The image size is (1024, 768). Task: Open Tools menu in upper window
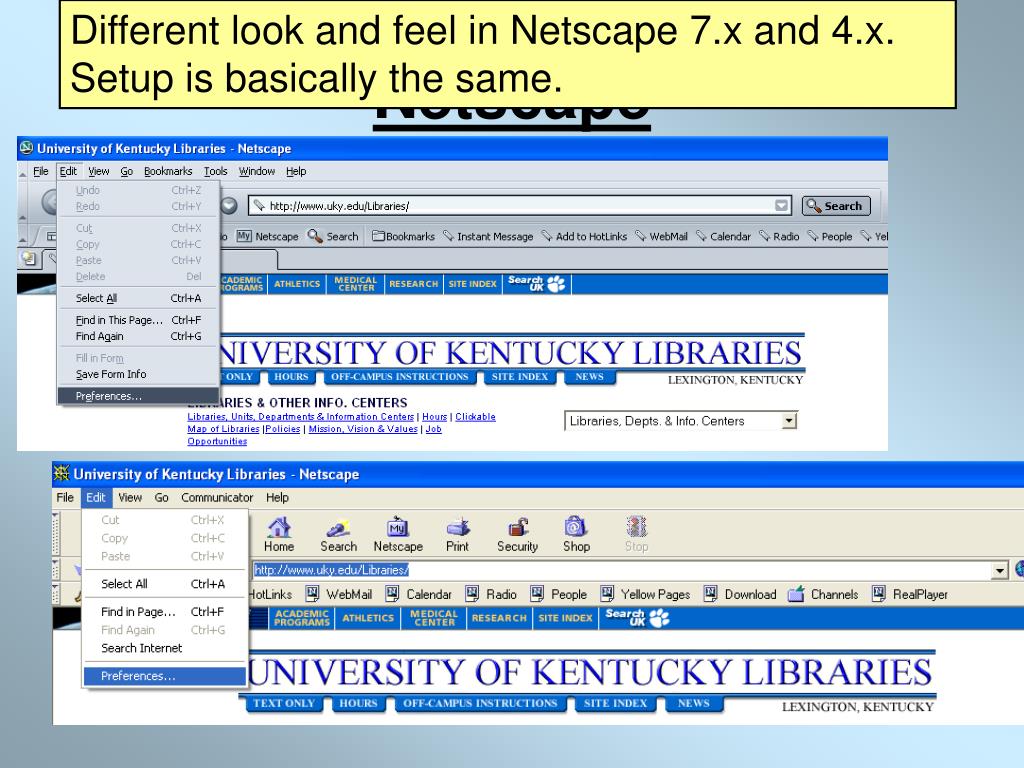click(x=216, y=171)
